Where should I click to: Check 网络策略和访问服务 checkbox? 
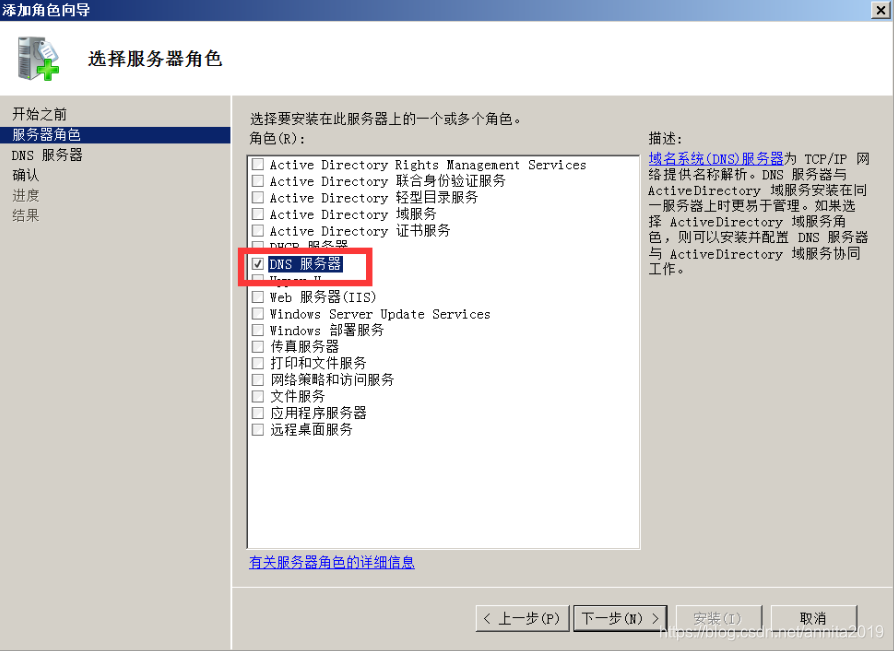point(258,380)
